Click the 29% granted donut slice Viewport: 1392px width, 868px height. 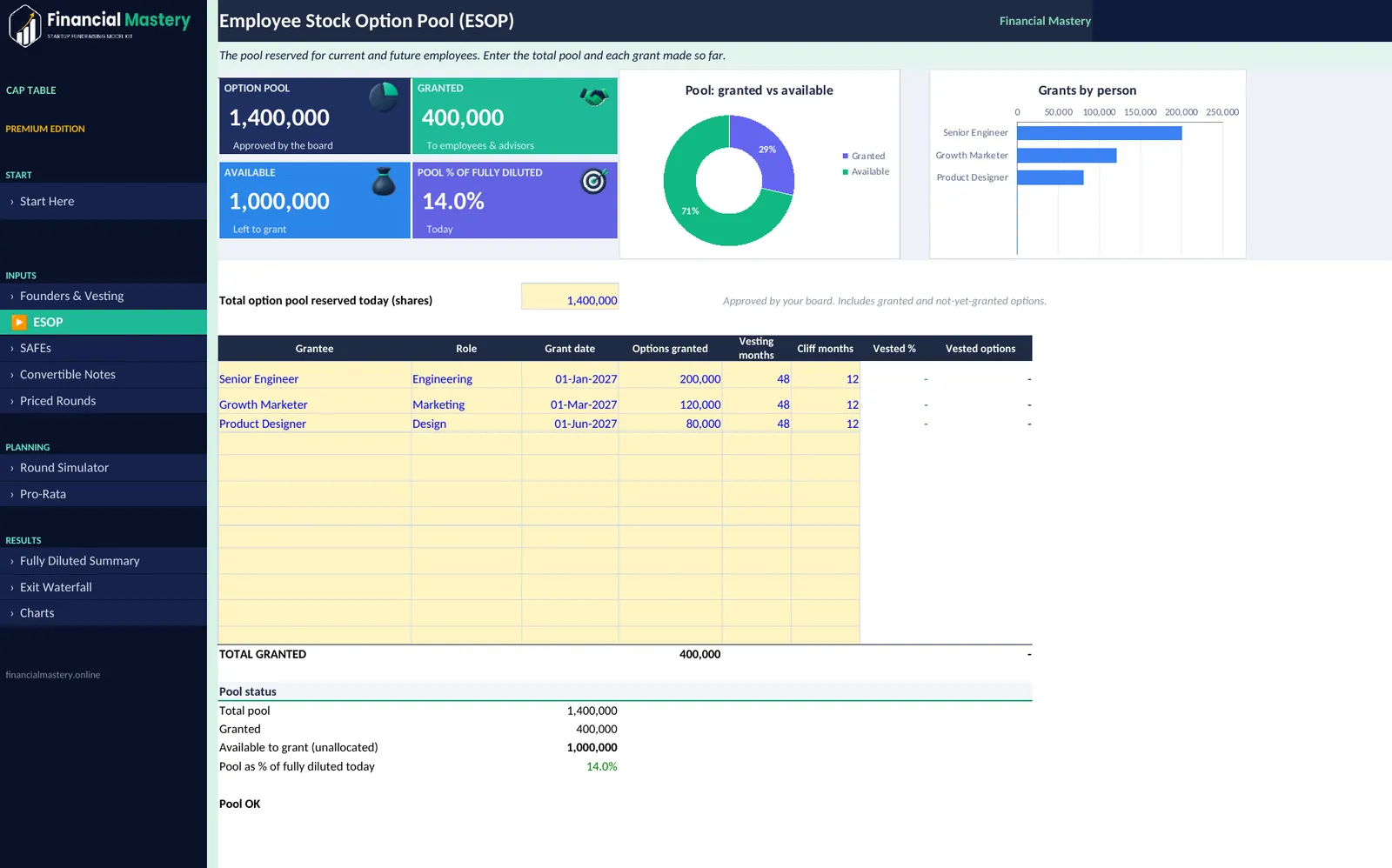766,150
